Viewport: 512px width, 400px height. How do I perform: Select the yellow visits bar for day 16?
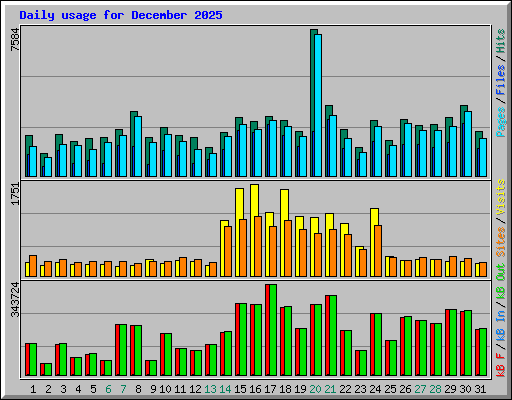click(x=253, y=230)
